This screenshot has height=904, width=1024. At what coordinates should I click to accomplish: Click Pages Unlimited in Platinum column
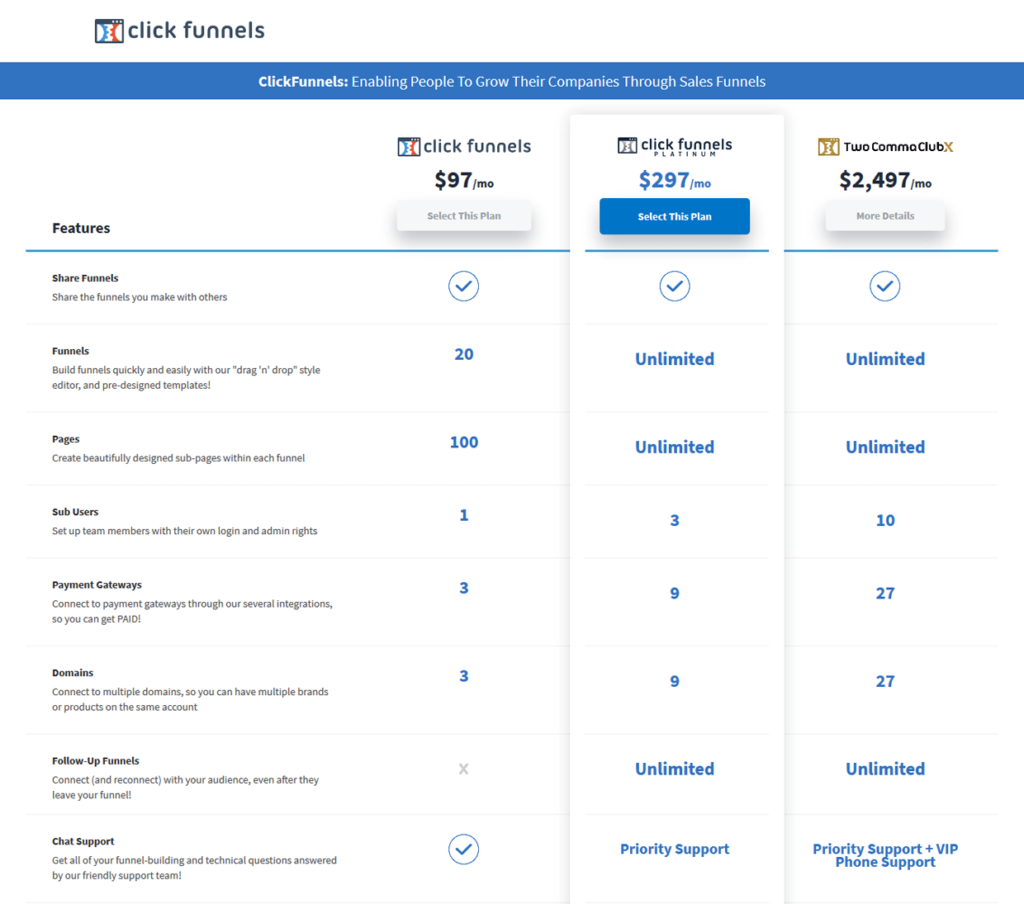[675, 447]
